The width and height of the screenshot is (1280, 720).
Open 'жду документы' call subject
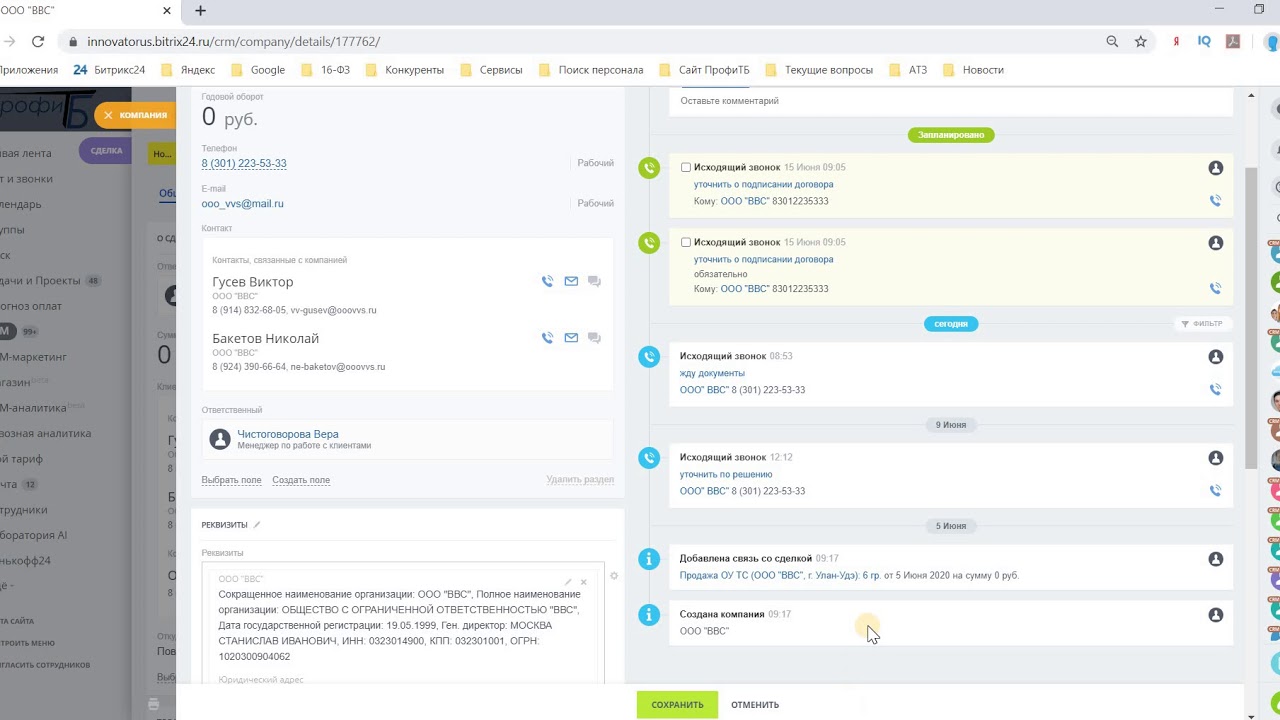tap(712, 373)
